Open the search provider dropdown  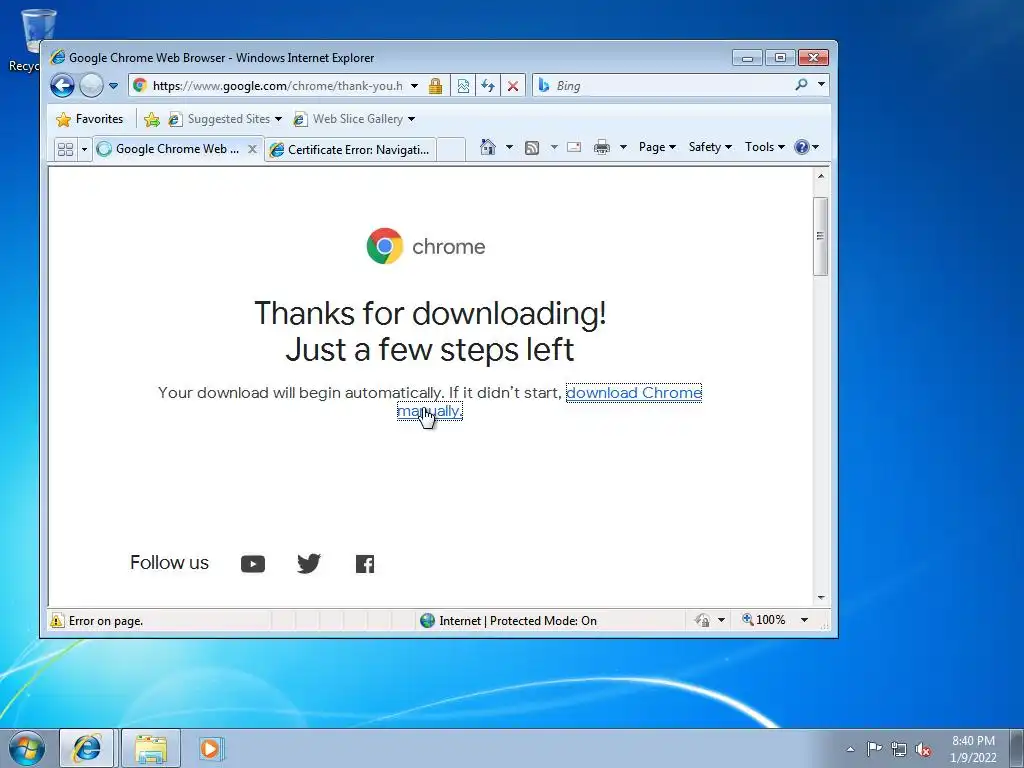pos(822,84)
